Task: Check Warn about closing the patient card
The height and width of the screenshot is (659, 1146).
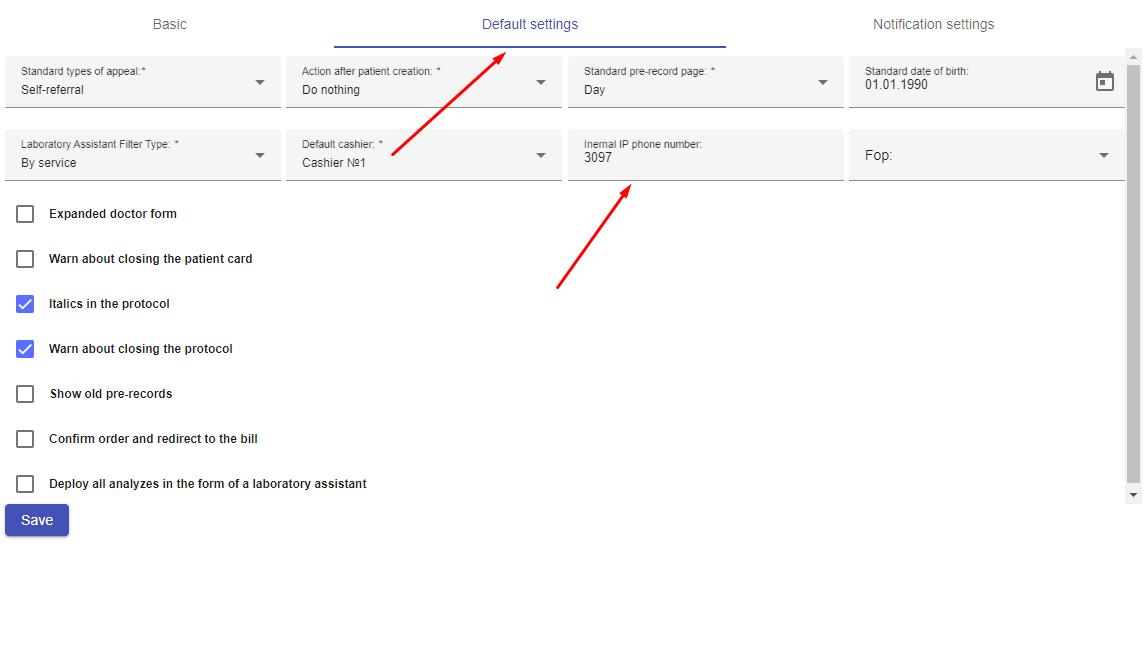Action: 25,259
